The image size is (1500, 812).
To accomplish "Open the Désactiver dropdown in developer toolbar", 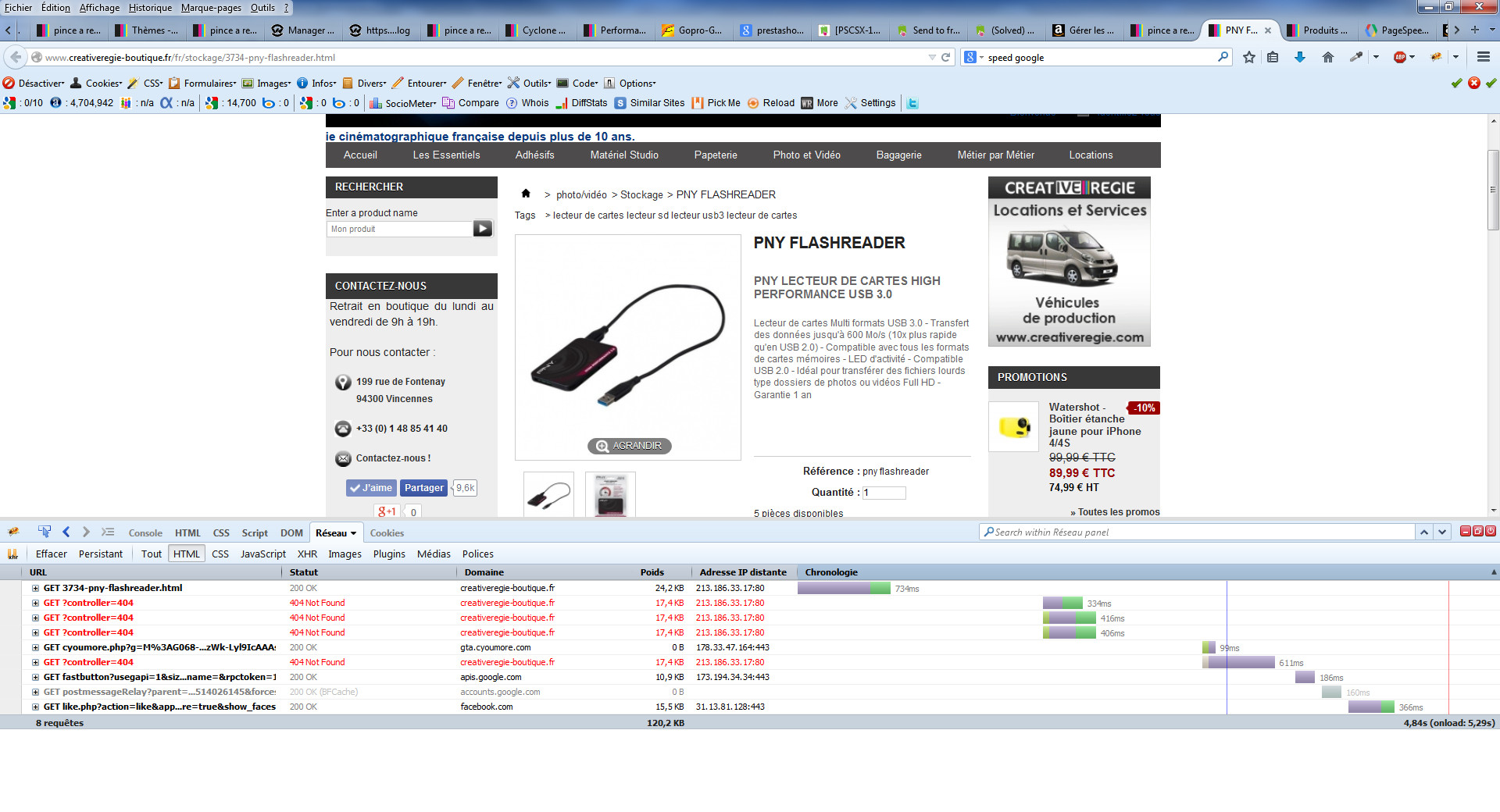I will pyautogui.click(x=35, y=83).
